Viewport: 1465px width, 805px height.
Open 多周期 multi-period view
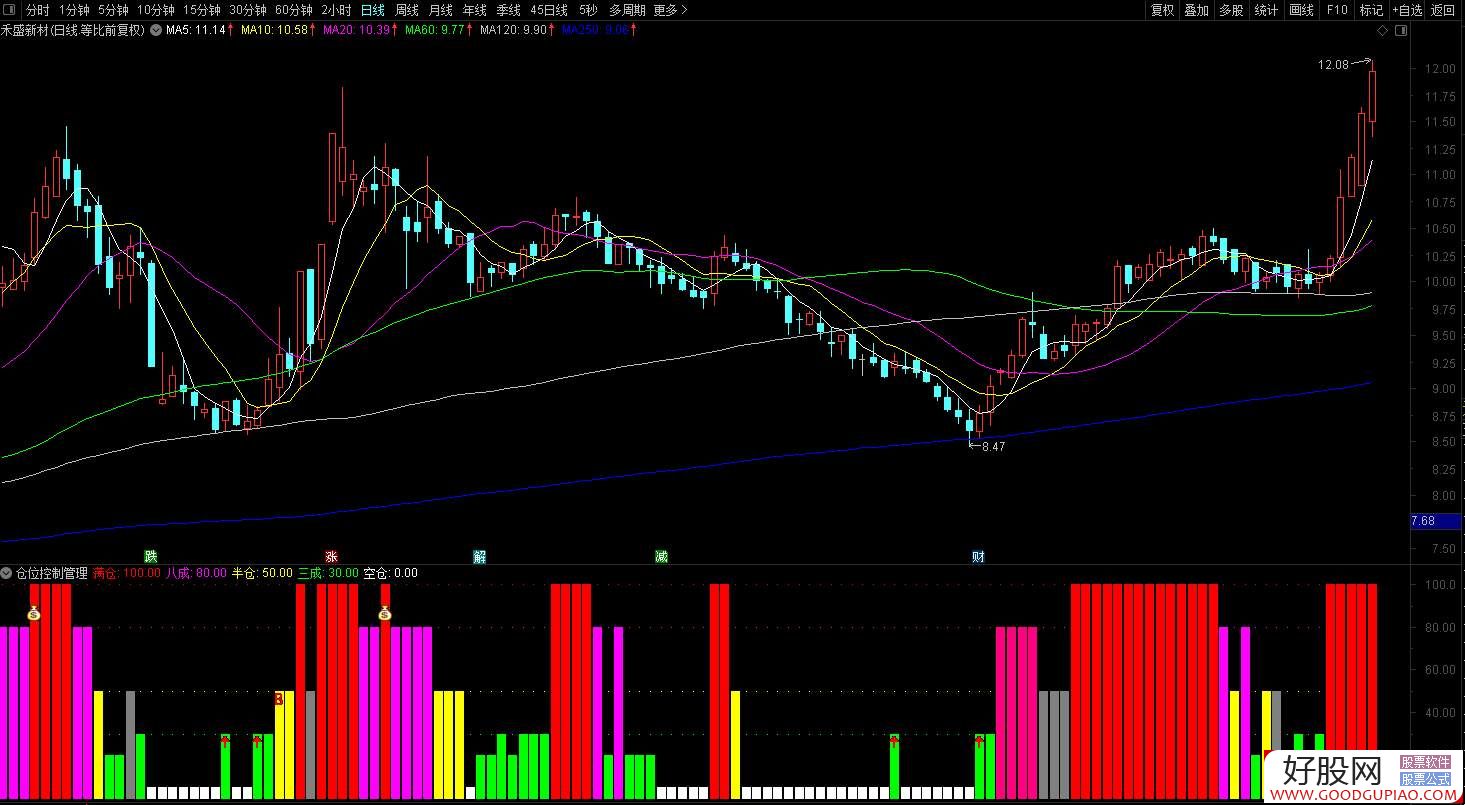pyautogui.click(x=627, y=10)
